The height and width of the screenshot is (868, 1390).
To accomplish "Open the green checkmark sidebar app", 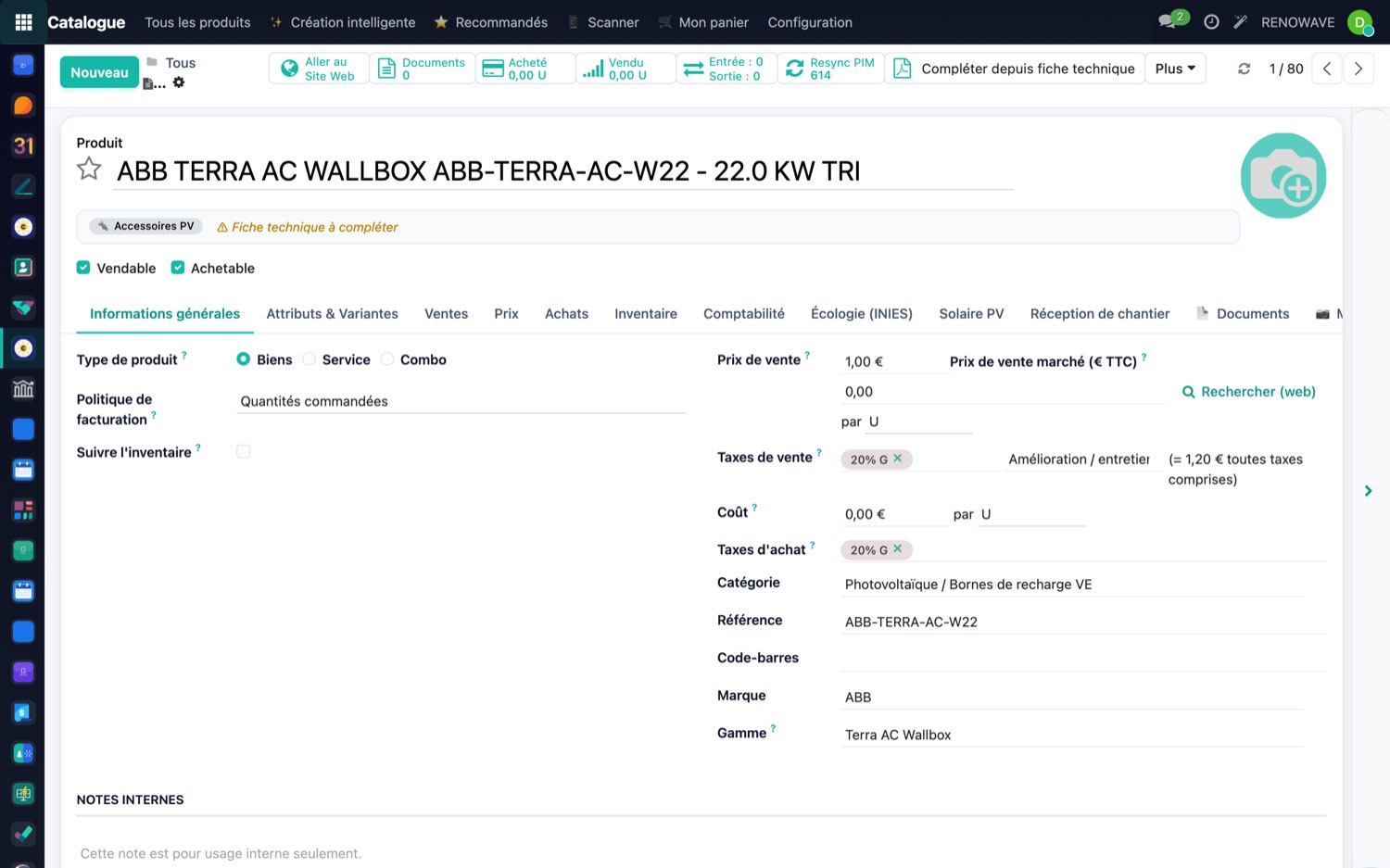I will [x=23, y=834].
